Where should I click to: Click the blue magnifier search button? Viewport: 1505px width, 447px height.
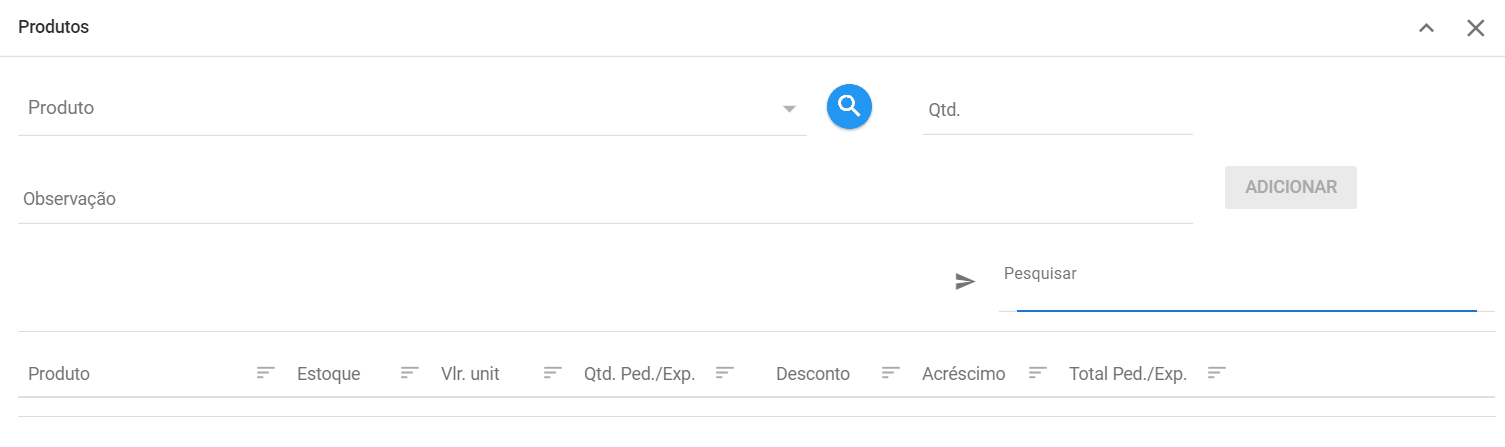pyautogui.click(x=849, y=106)
